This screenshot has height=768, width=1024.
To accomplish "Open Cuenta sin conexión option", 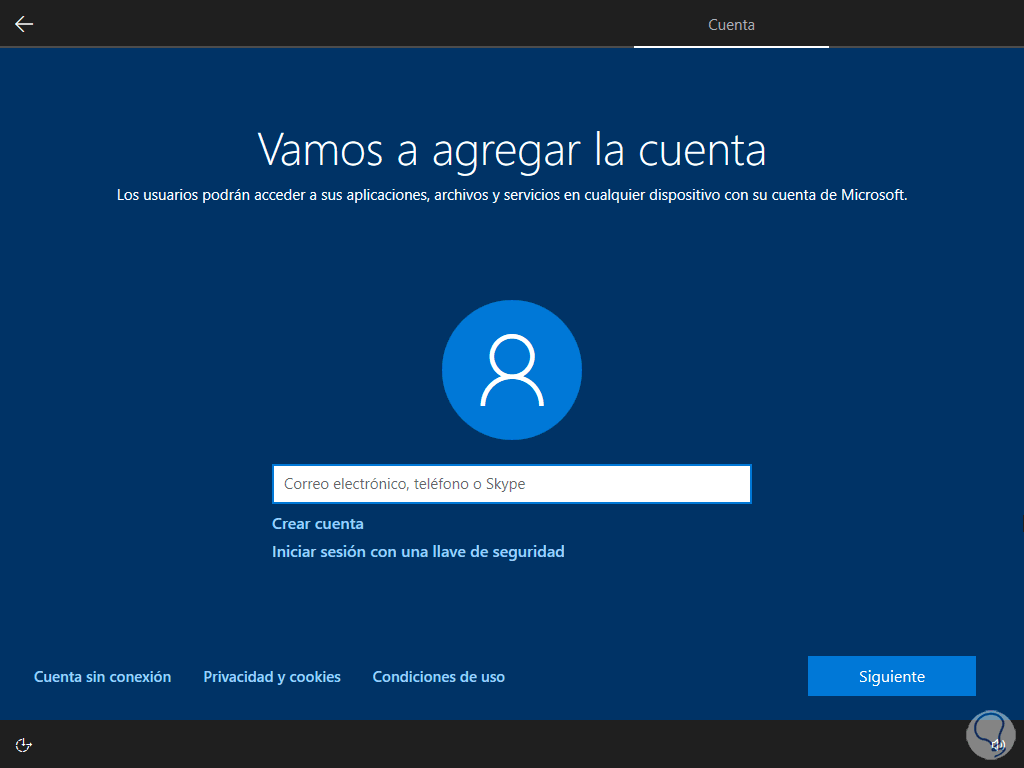I will point(102,676).
